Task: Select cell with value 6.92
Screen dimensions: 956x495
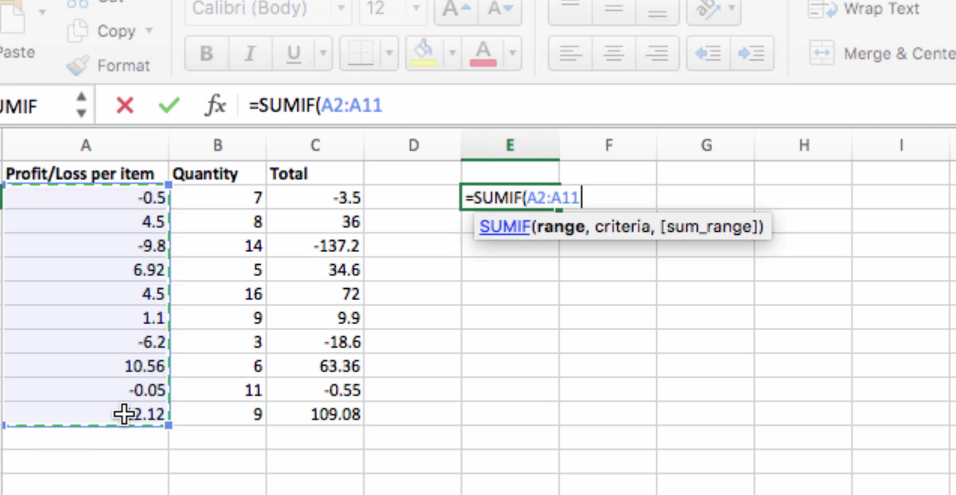Action: [85, 270]
